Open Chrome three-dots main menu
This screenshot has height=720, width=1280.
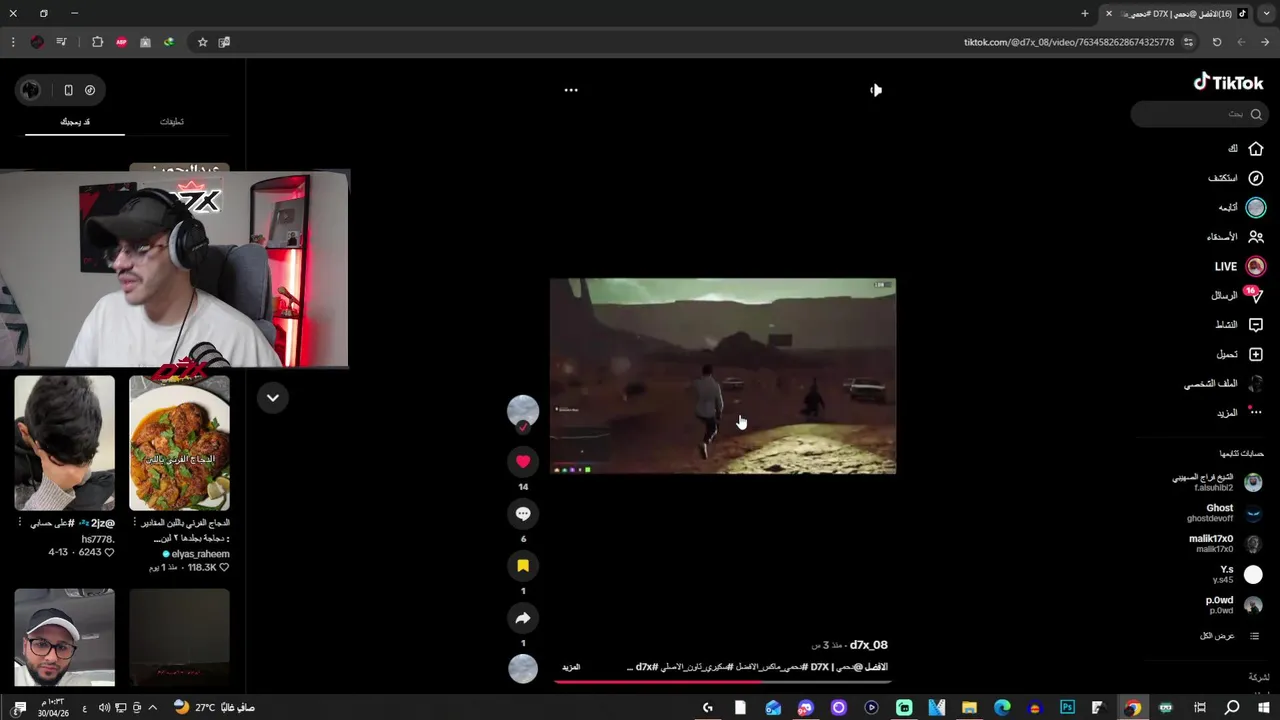tap(13, 42)
